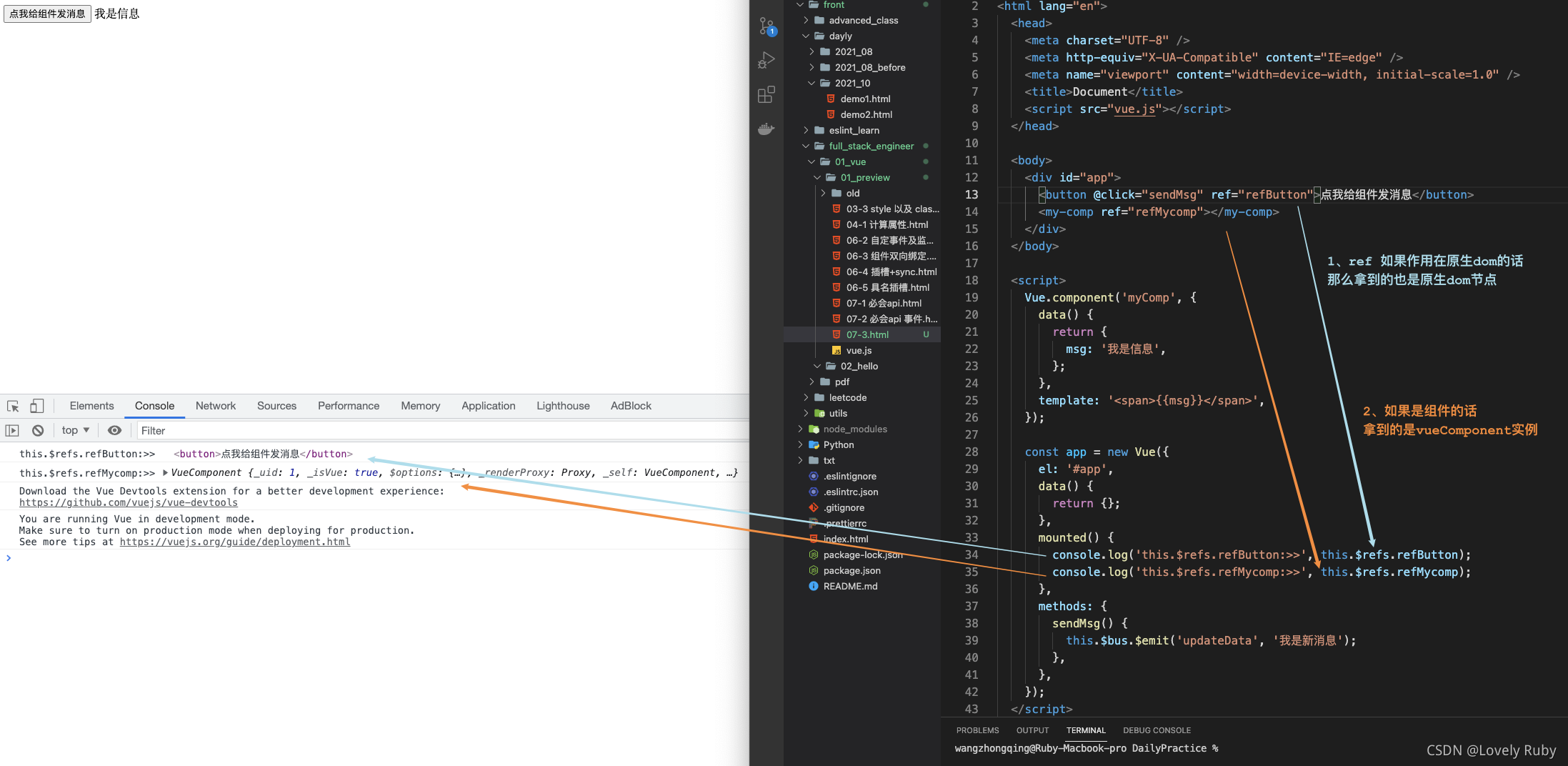Switch to the PROBLEMS panel tab
This screenshot has width=1568, height=766.
(x=977, y=730)
